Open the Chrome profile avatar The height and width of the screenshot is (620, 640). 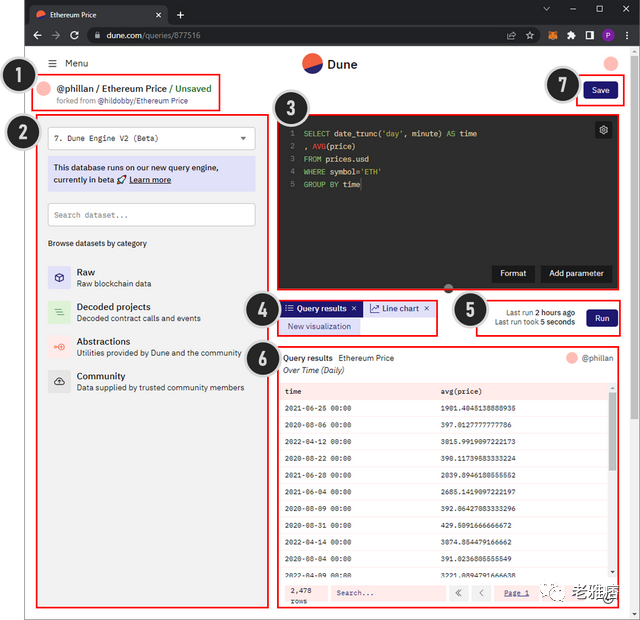[608, 36]
